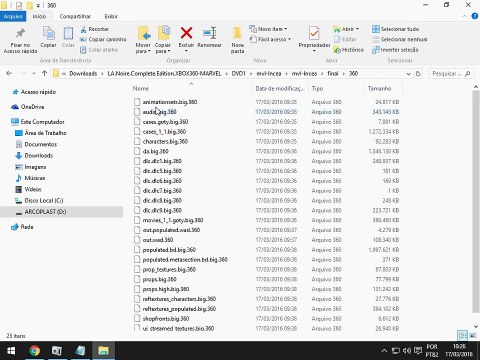The image size is (480, 360).
Task: Go back with left arrow
Action: coord(9,73)
